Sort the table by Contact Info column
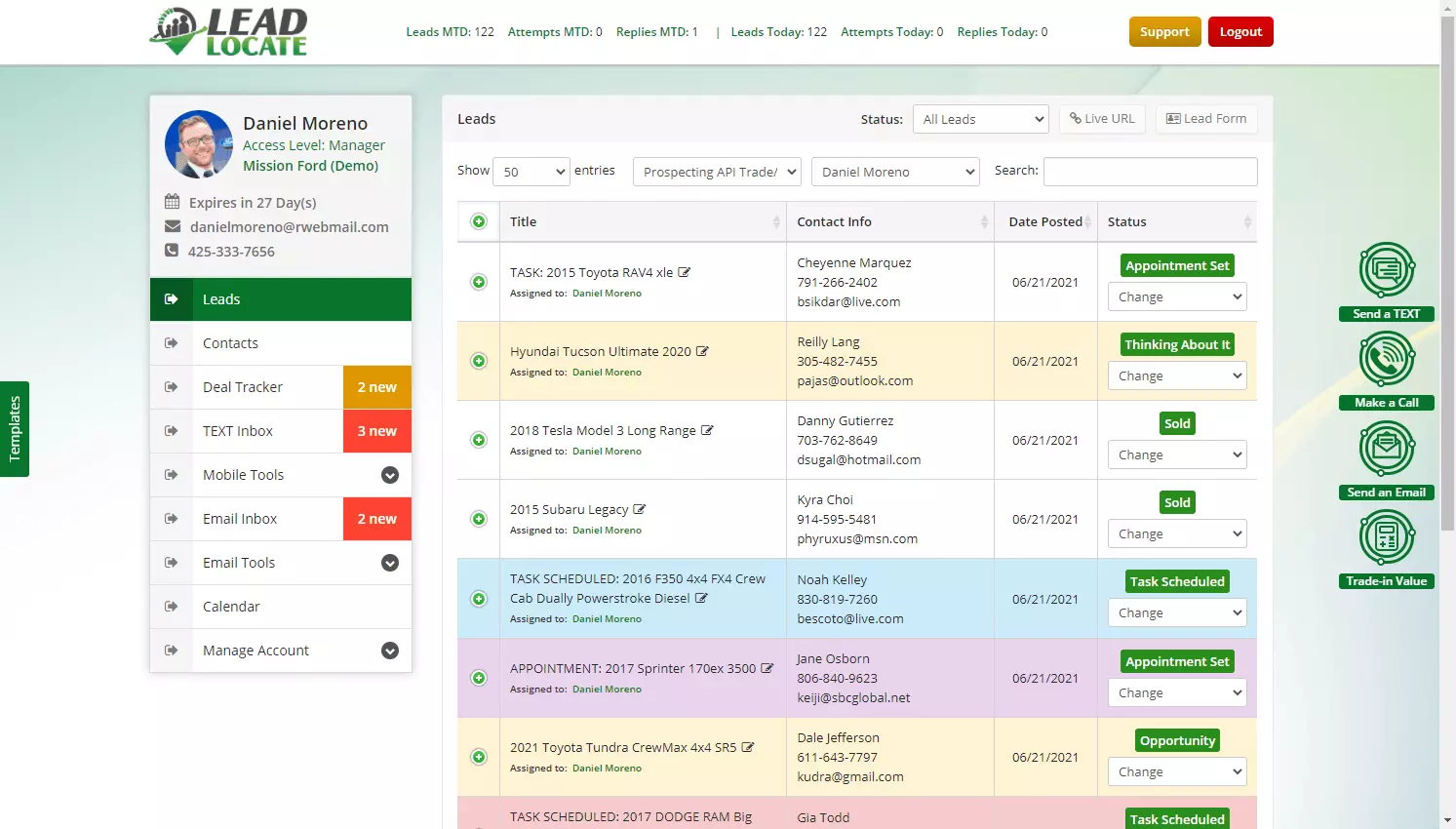The image size is (1456, 829). (890, 221)
